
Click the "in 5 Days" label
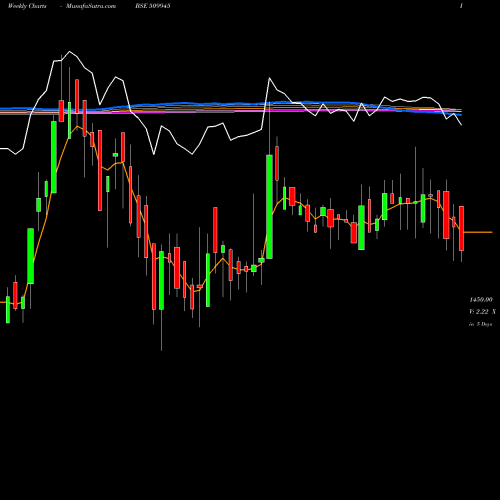[x=480, y=324]
